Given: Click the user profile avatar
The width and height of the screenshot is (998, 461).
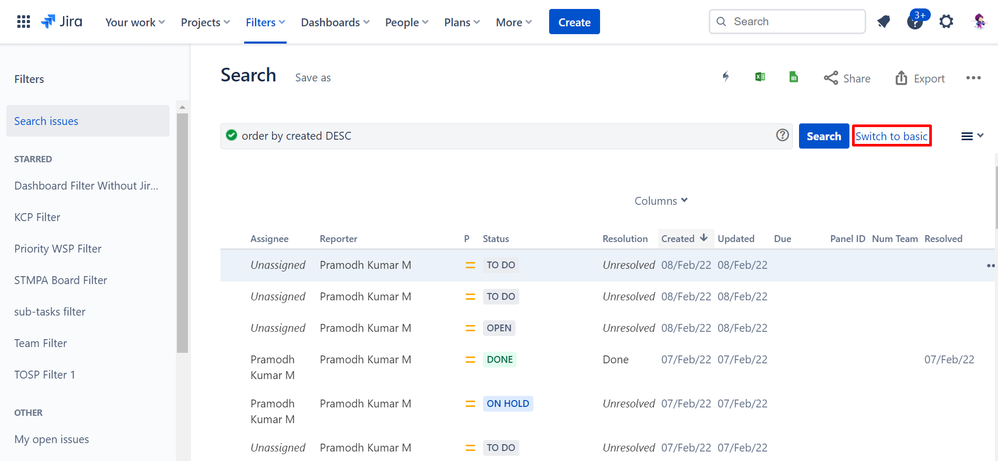Looking at the screenshot, I should point(979,22).
